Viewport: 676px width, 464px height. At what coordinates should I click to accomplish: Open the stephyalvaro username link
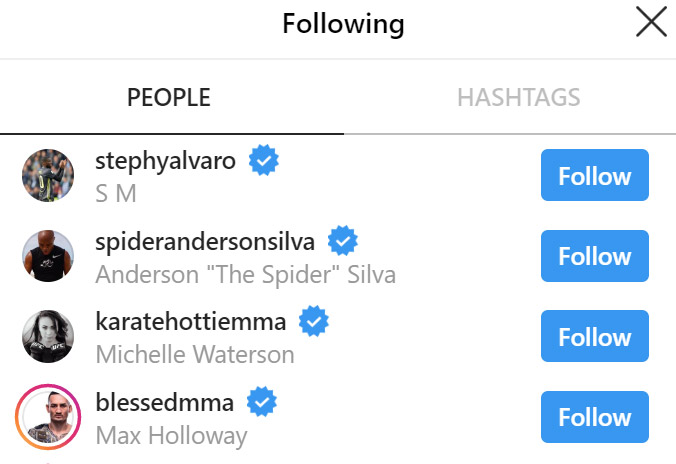click(x=166, y=162)
